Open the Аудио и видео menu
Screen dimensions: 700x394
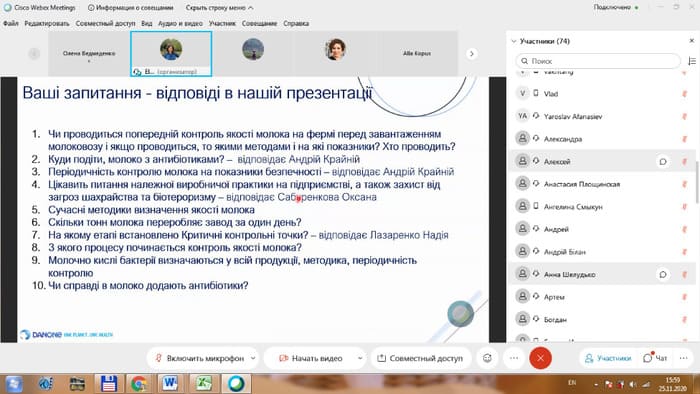[180, 23]
